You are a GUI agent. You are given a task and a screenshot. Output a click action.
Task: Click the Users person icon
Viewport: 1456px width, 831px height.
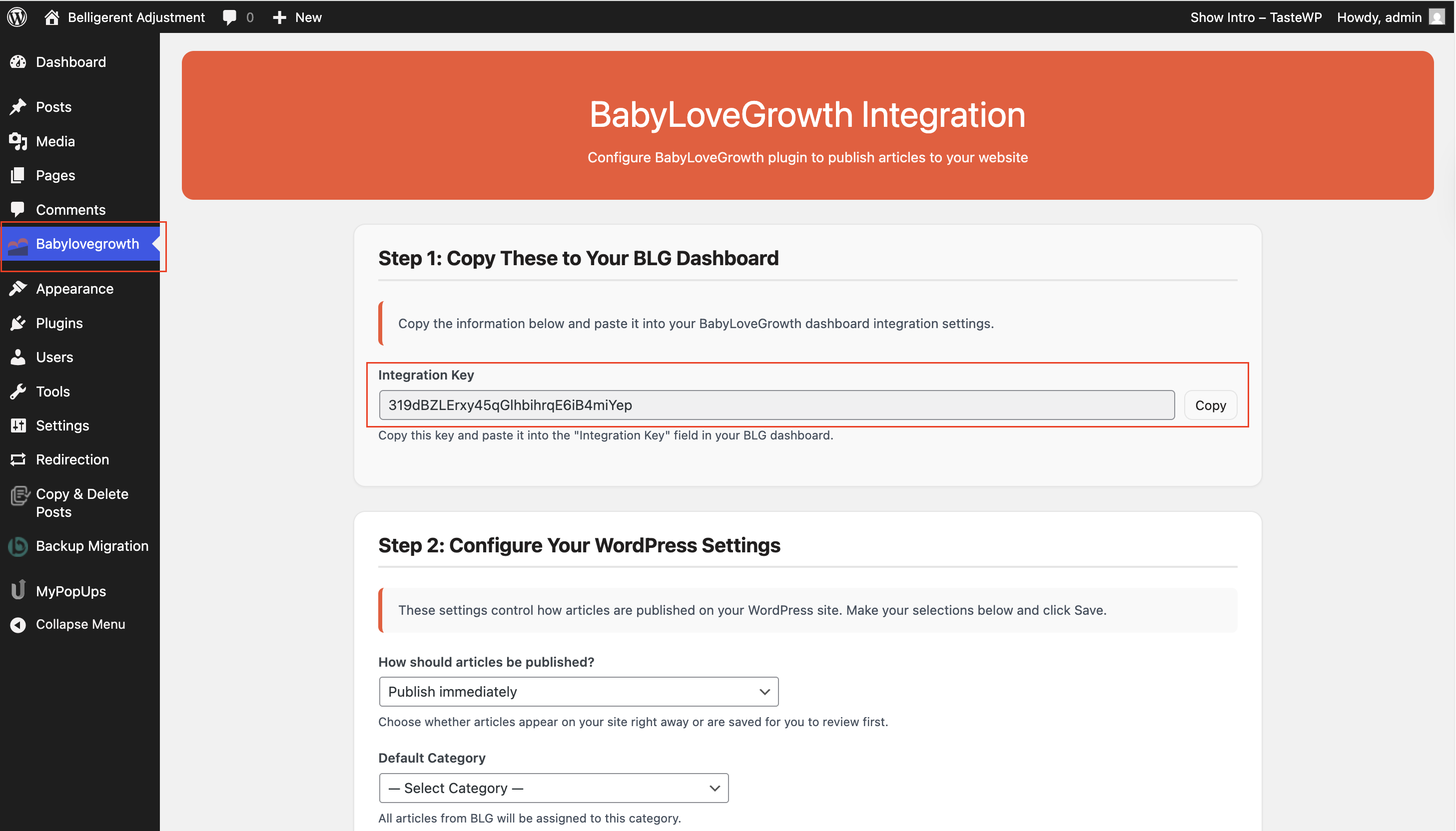point(18,357)
